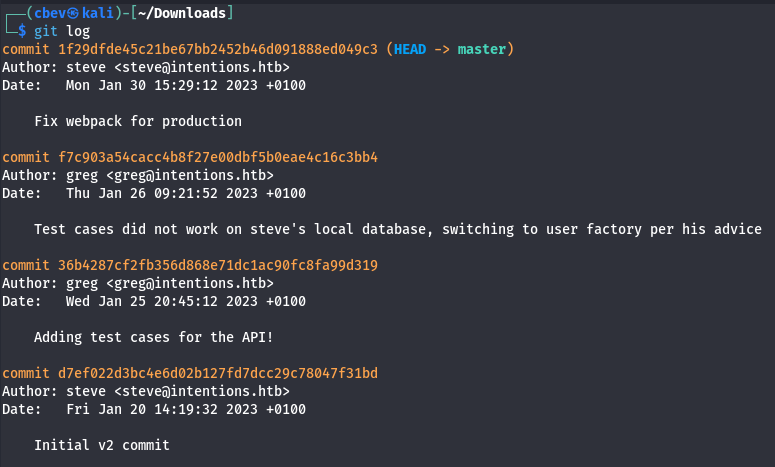This screenshot has width=775, height=467.
Task: Click the 'Test cases did not work' commit message
Action: coord(398,229)
